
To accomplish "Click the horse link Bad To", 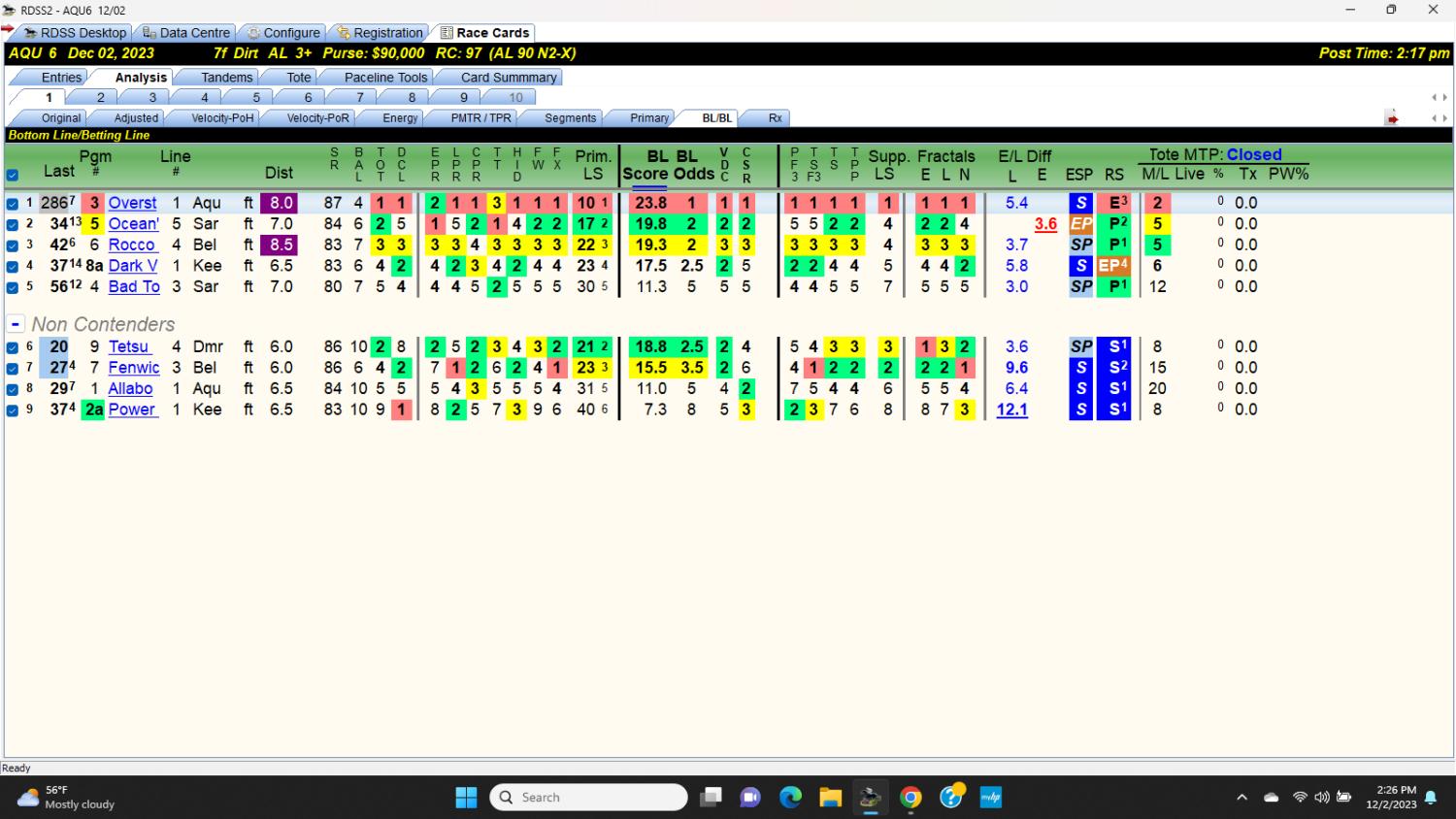I will click(x=134, y=287).
